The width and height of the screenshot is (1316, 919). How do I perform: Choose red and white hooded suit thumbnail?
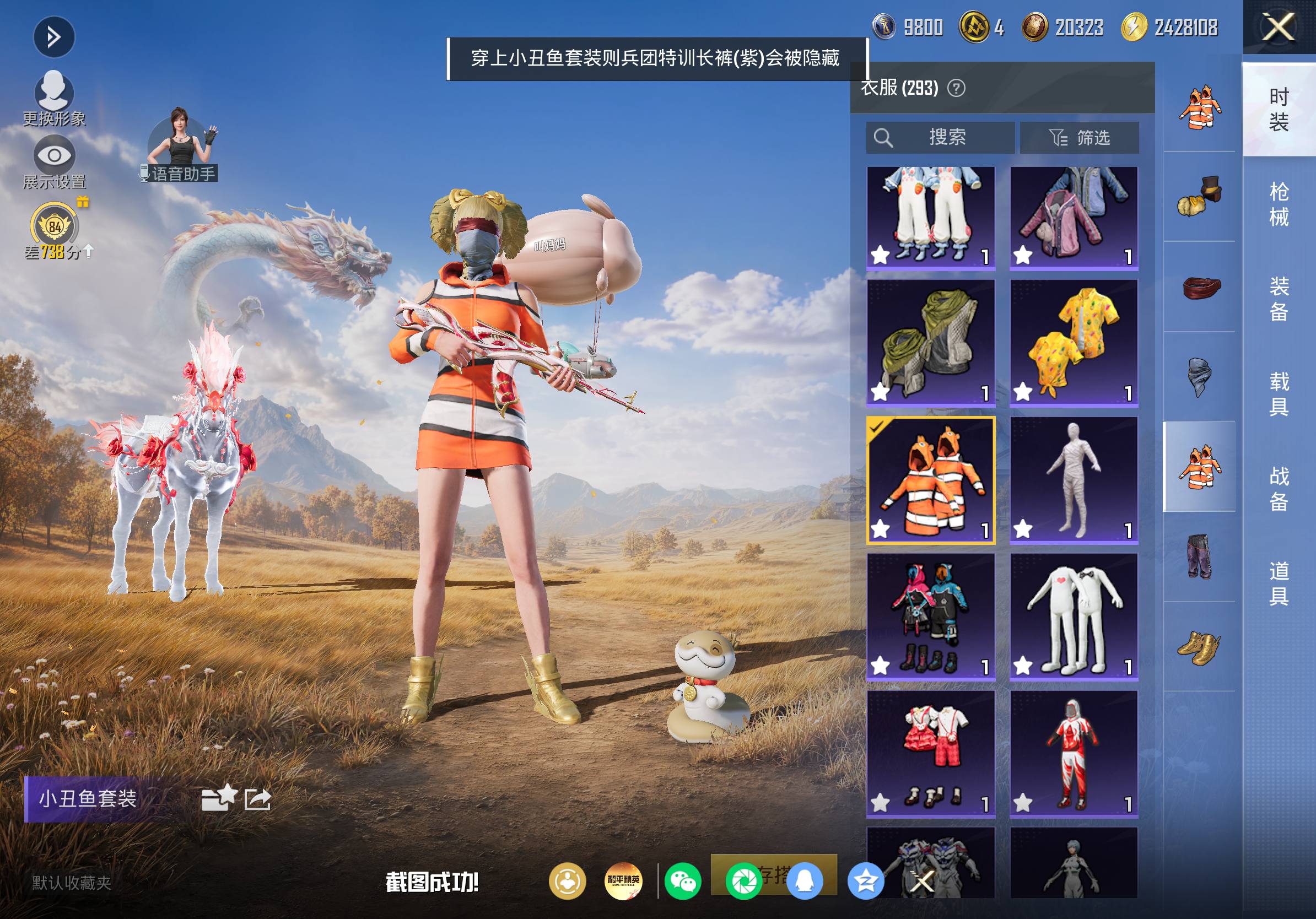pyautogui.click(x=1074, y=754)
